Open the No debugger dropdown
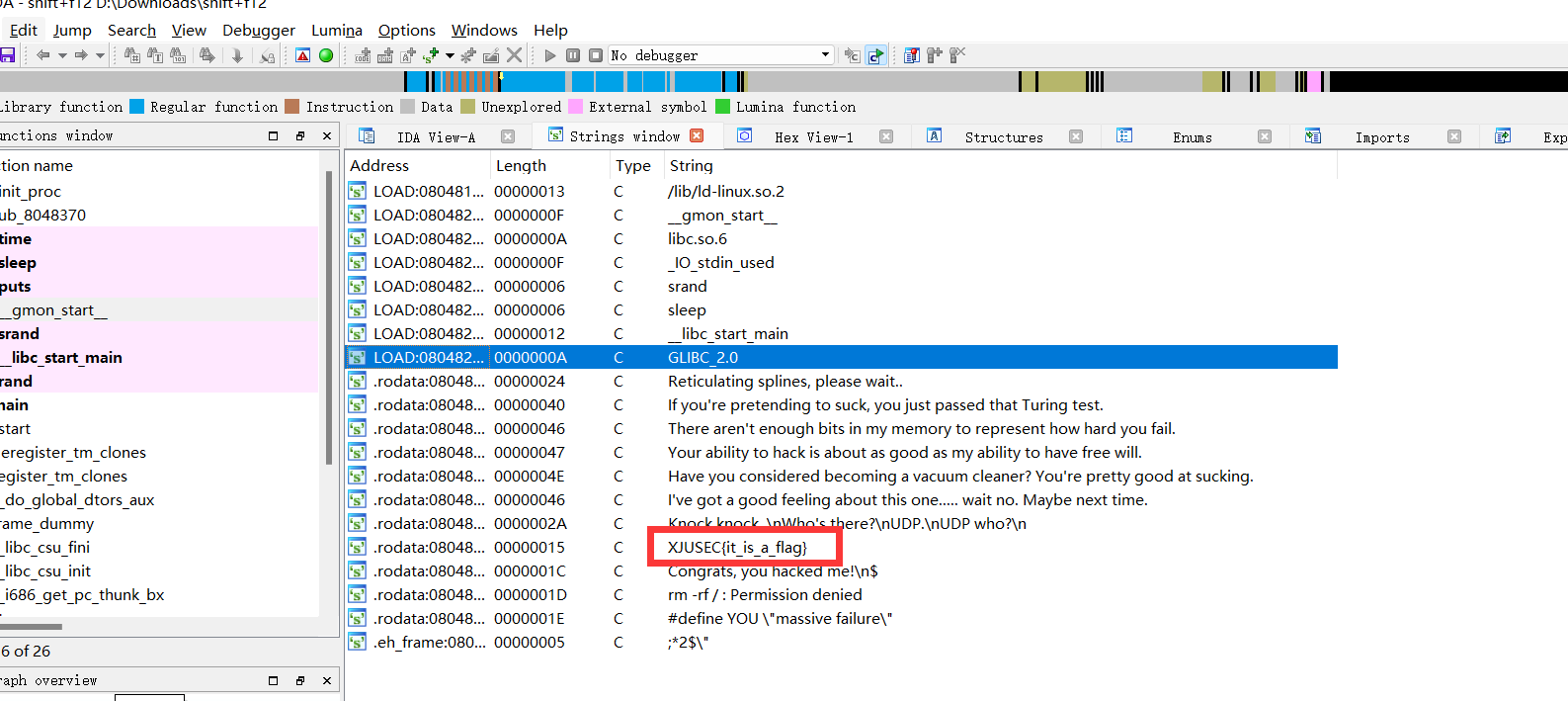The width and height of the screenshot is (1568, 701). click(825, 55)
